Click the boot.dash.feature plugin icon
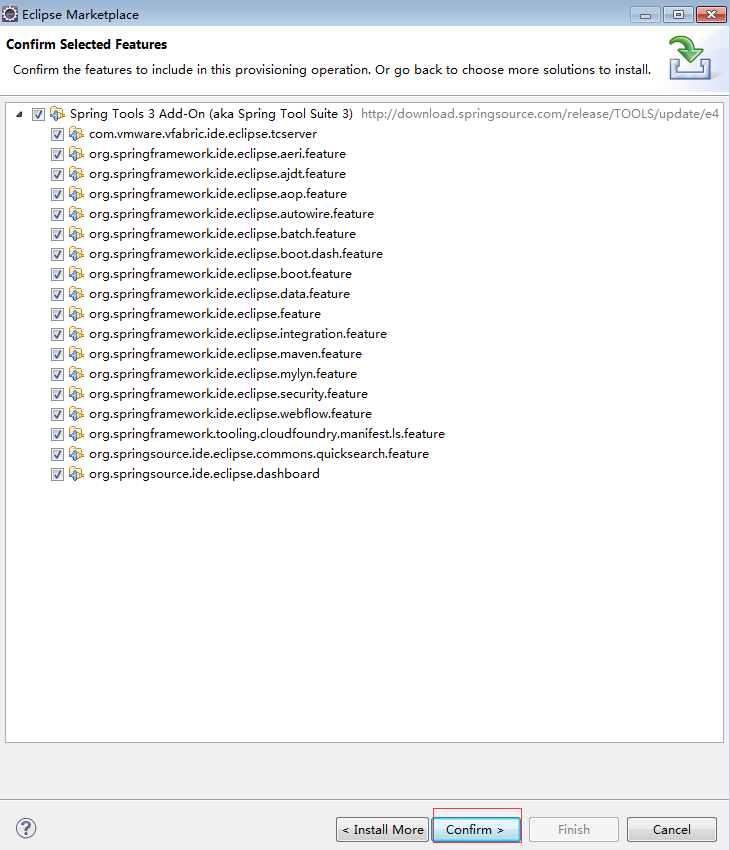The image size is (730, 850). pyautogui.click(x=76, y=254)
